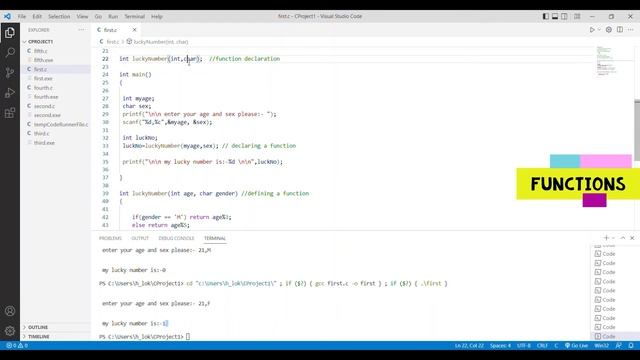Split the editor to the right
640x360 pixels.
coord(620,30)
